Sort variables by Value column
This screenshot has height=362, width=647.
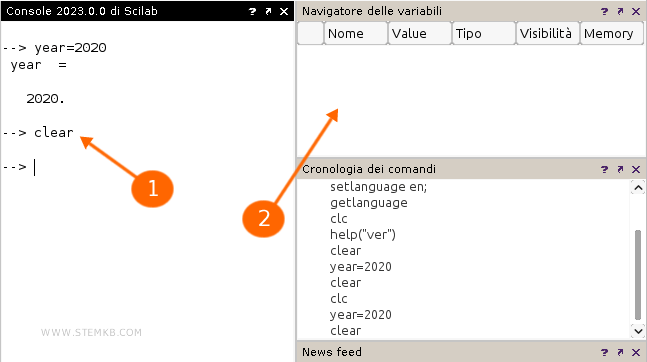click(420, 33)
